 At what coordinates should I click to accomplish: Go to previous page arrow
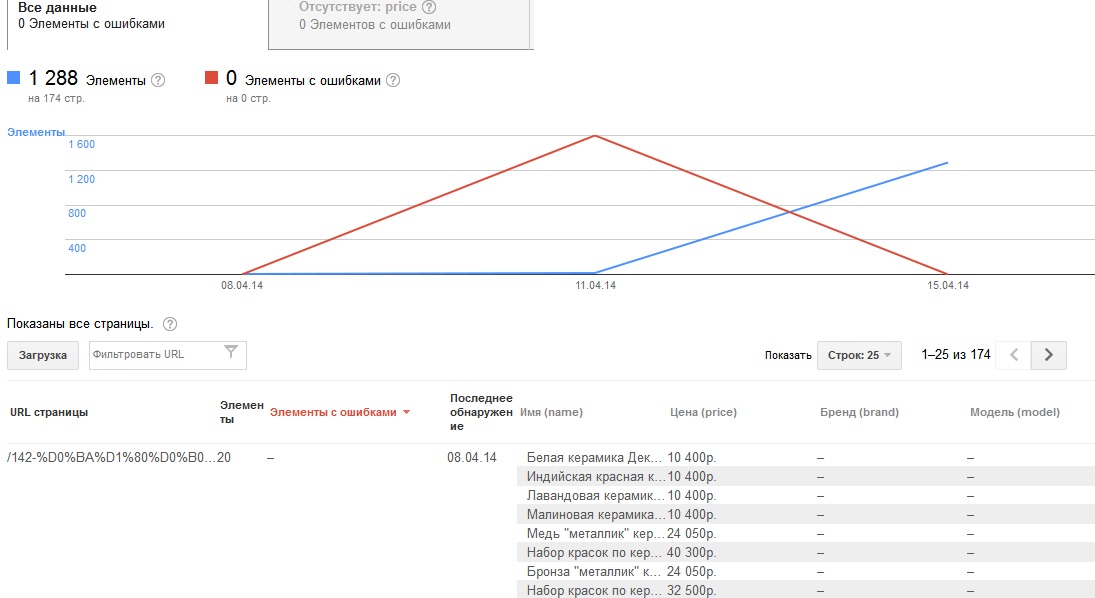coord(1013,355)
